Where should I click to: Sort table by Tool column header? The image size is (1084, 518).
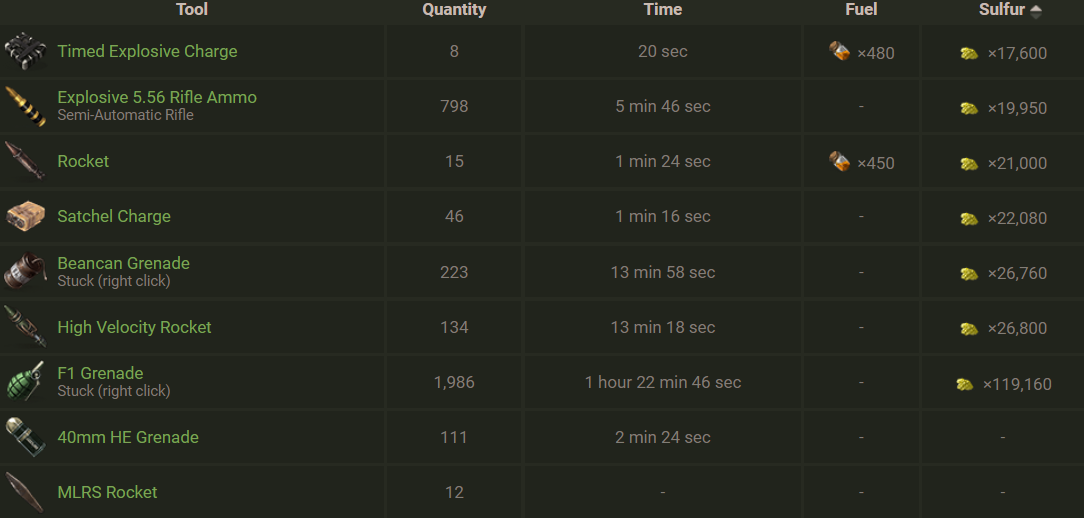(192, 10)
